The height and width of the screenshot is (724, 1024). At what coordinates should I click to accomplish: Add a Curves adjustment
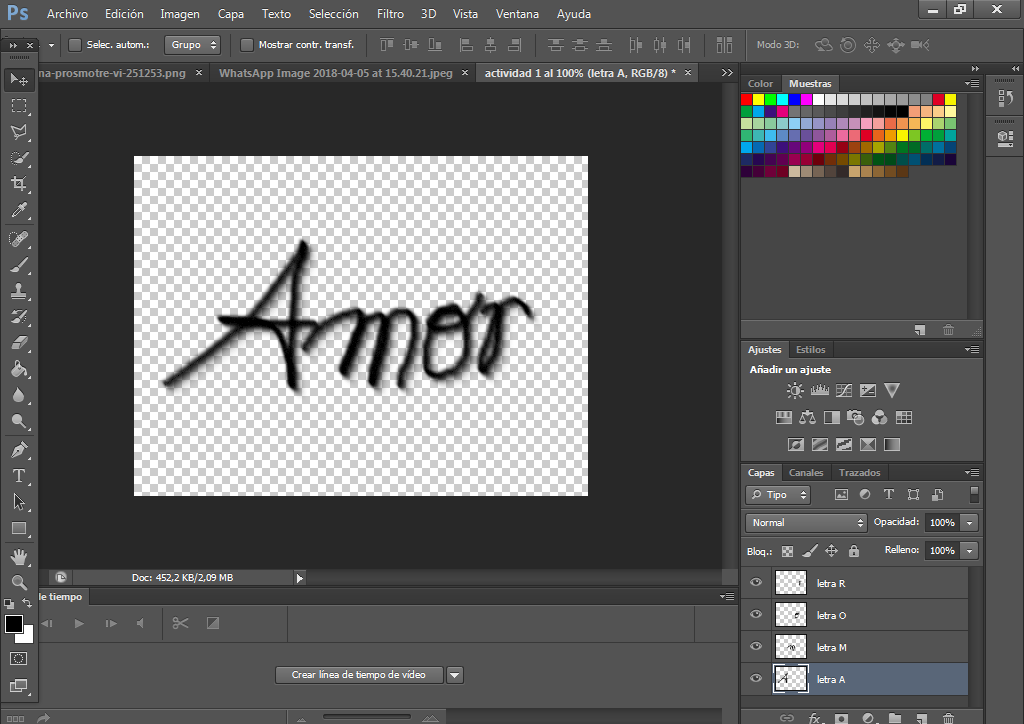tap(844, 390)
